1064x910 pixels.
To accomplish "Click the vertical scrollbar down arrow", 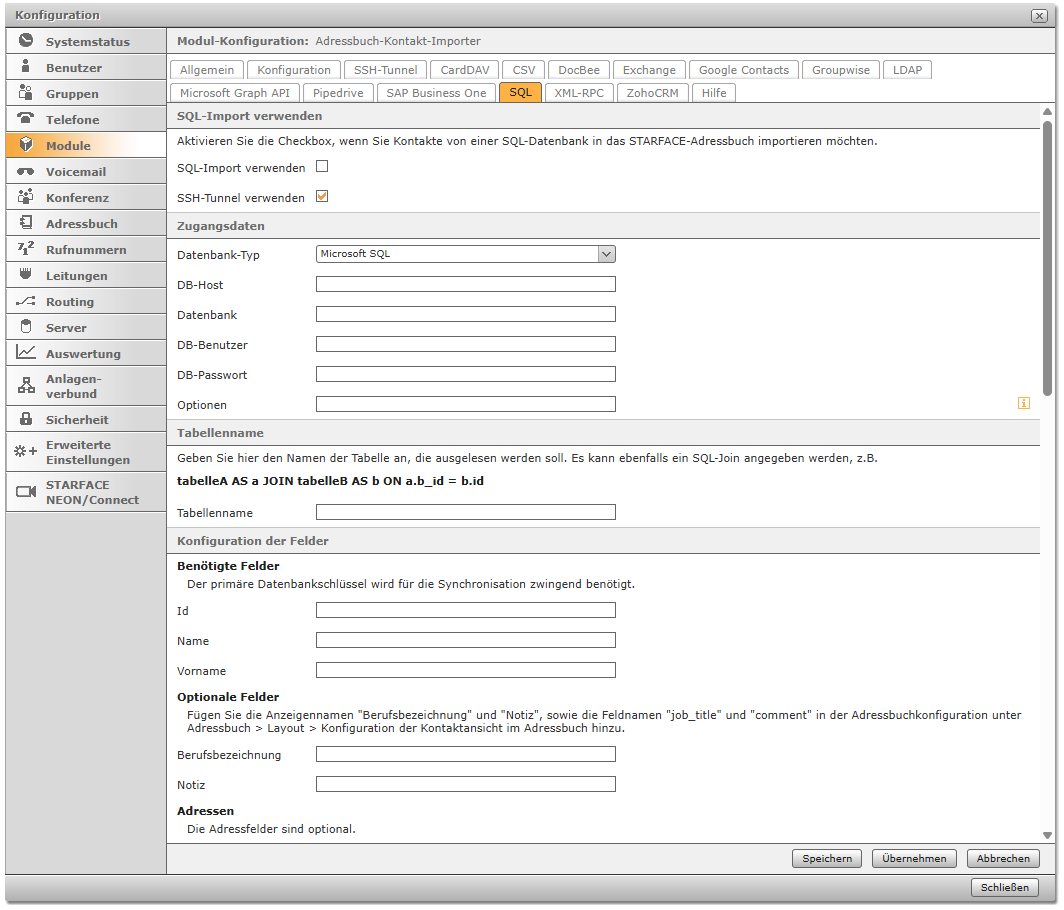I will (1047, 835).
